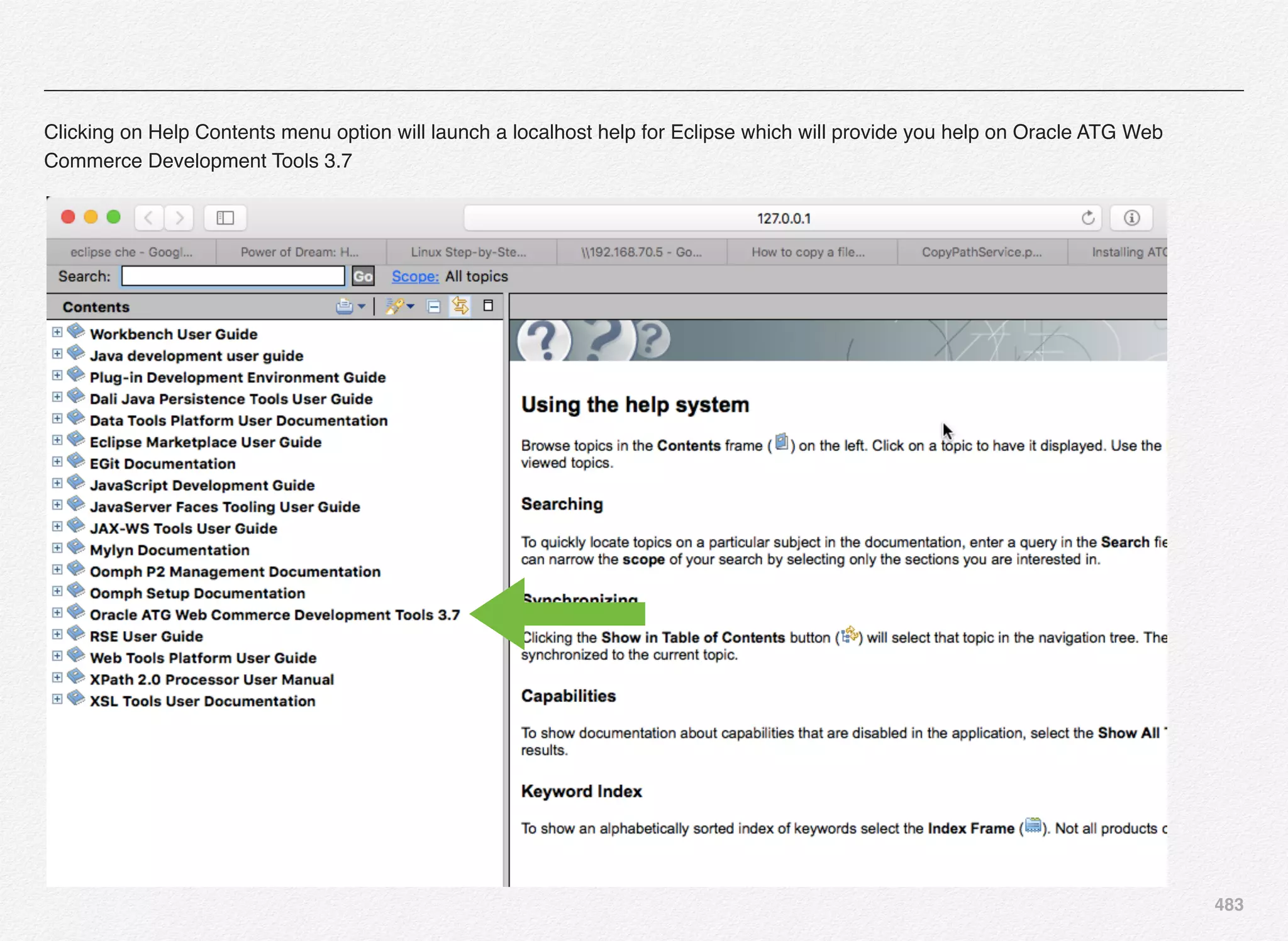Expand Data Tools Platform User Documentation node

(57, 418)
